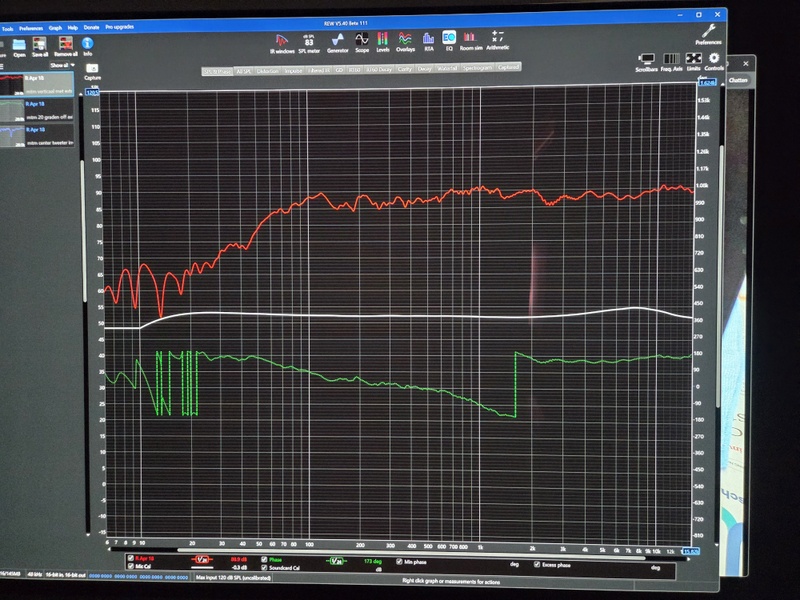800x600 pixels.
Task: Open SPL trace smoothing selector
Action: pyautogui.click(x=202, y=560)
